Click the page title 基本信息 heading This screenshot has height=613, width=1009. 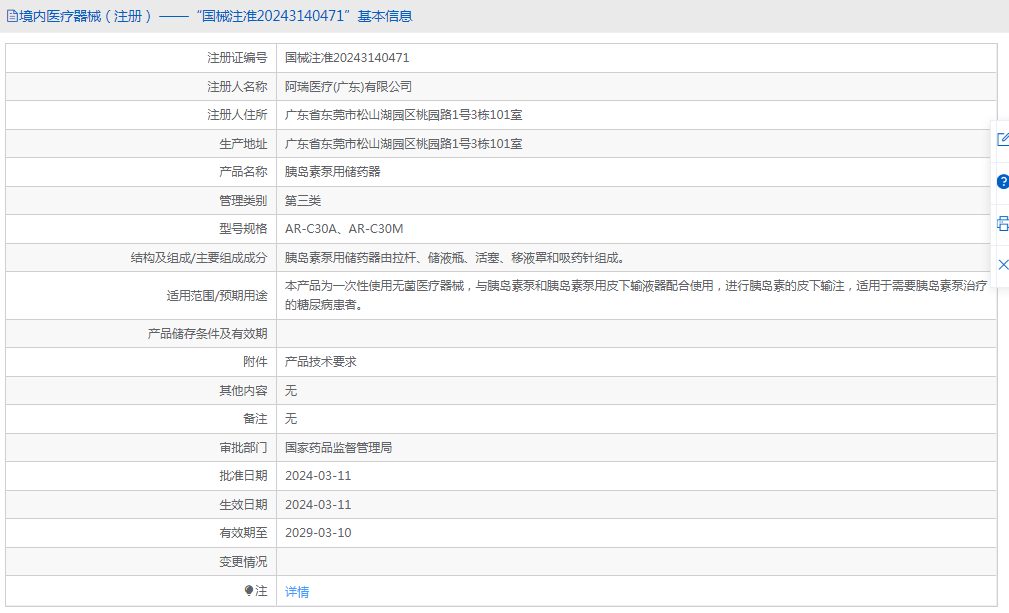click(x=385, y=16)
